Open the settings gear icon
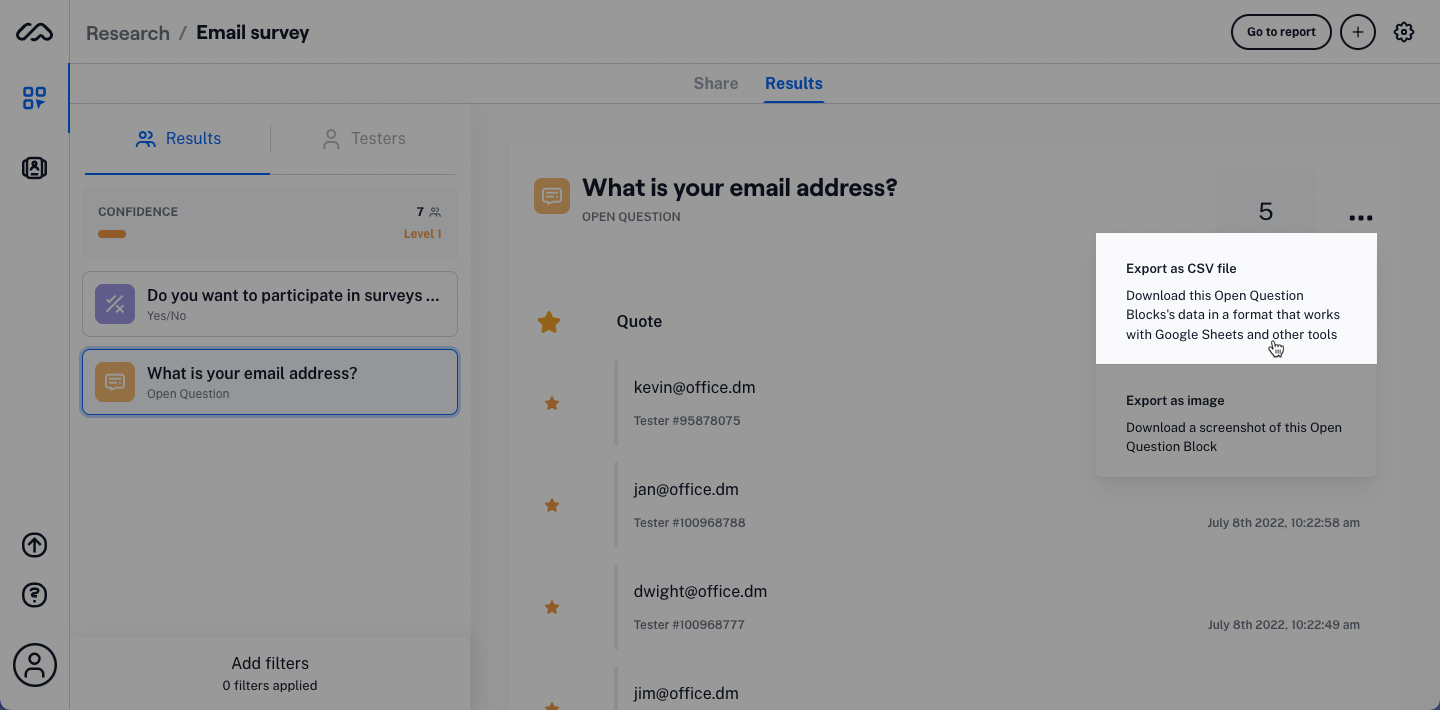The image size is (1440, 710). click(x=1404, y=31)
